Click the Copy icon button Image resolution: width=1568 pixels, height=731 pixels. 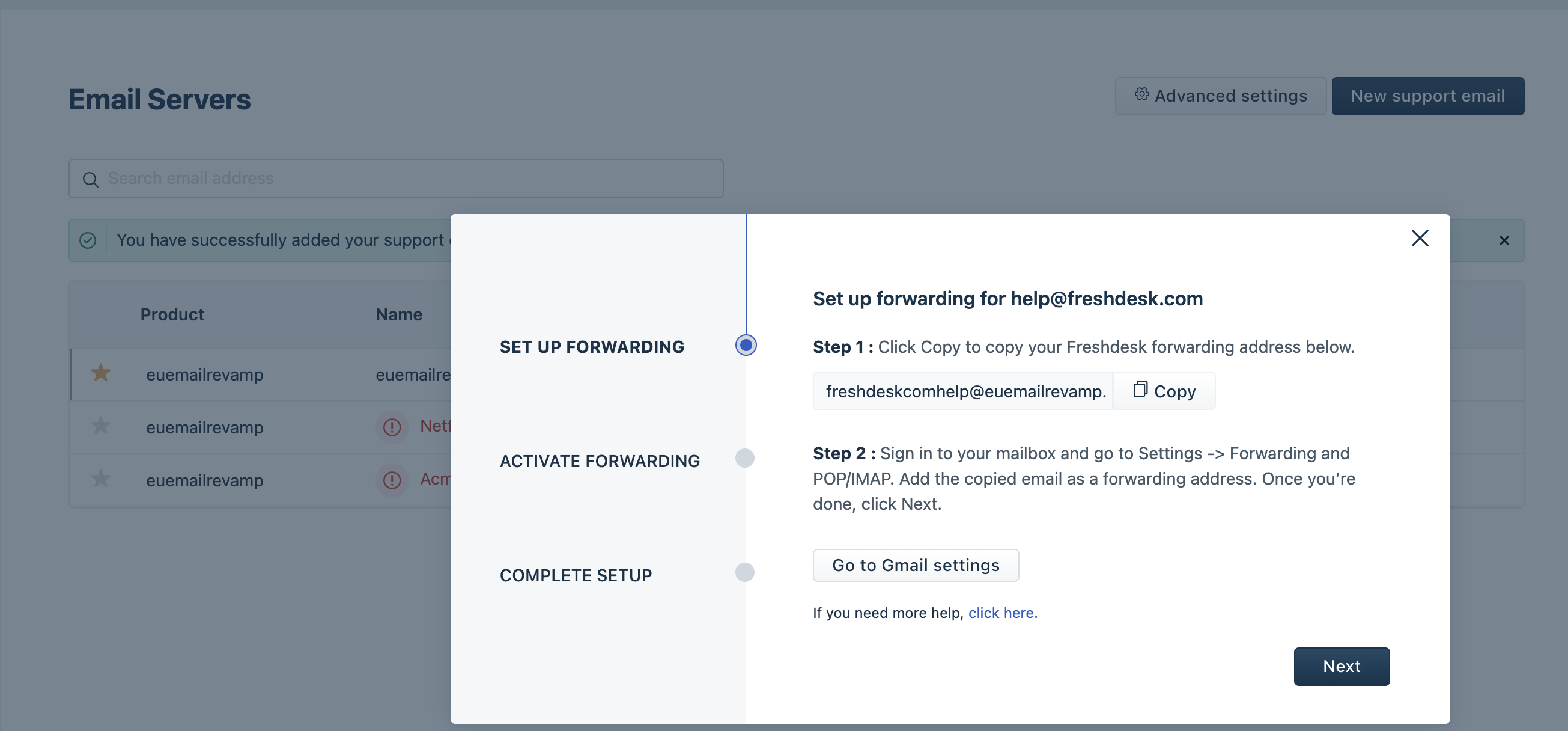coord(1164,391)
